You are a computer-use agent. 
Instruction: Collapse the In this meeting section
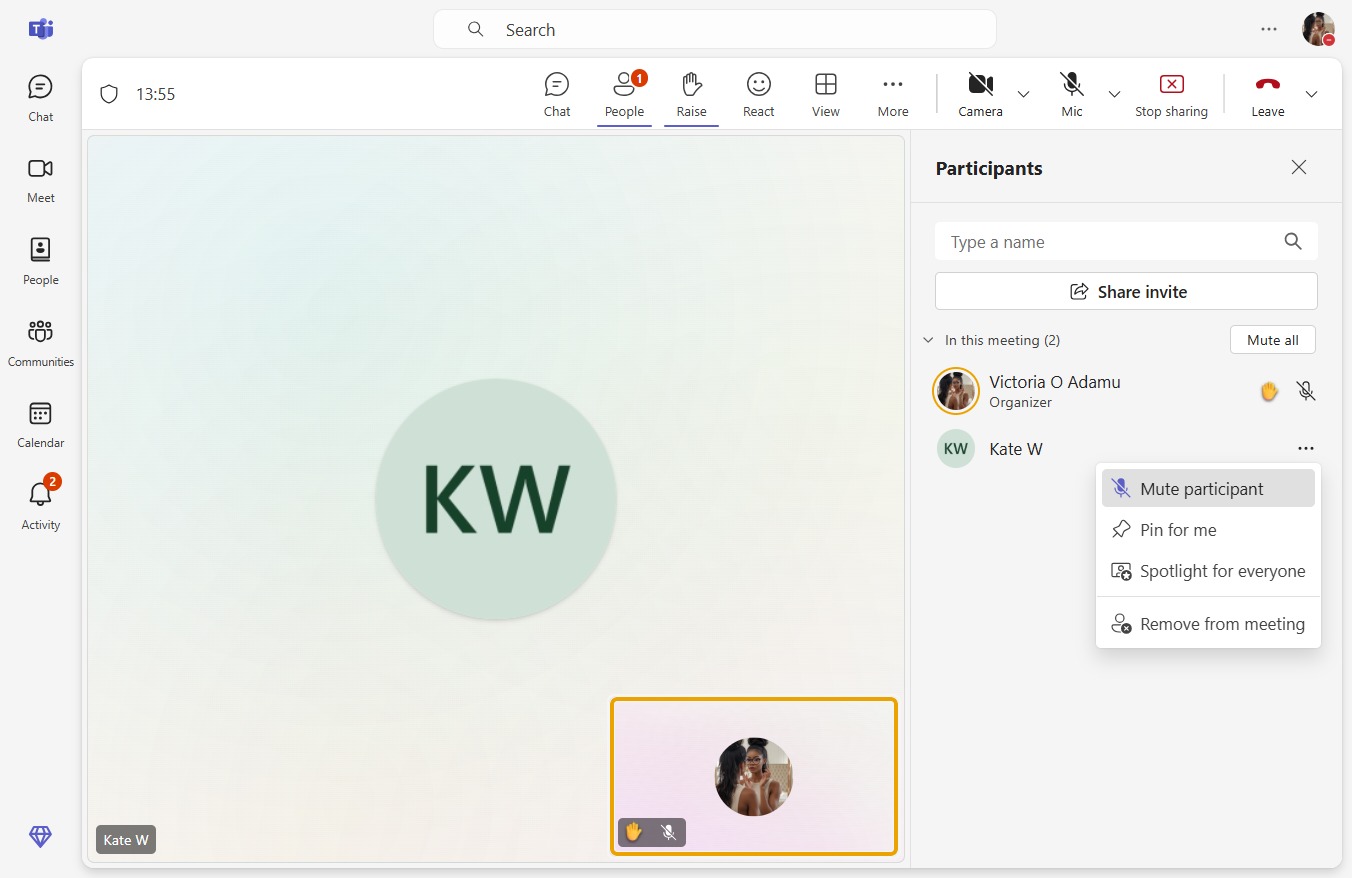928,340
